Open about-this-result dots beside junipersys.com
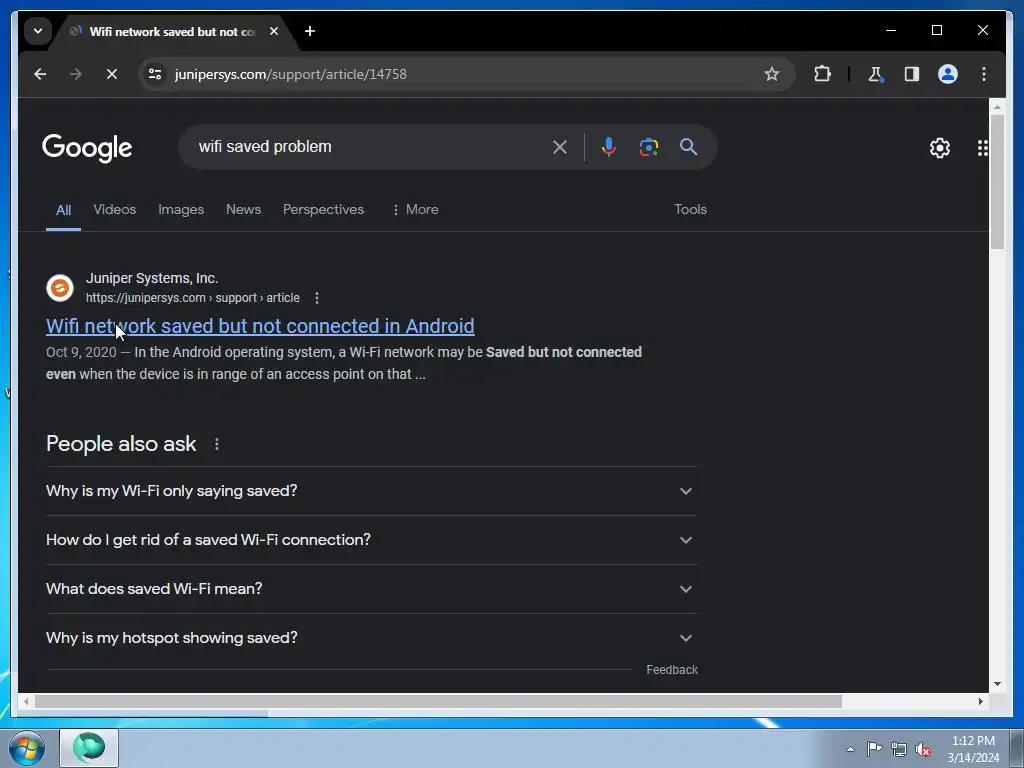This screenshot has height=768, width=1024. click(x=317, y=298)
